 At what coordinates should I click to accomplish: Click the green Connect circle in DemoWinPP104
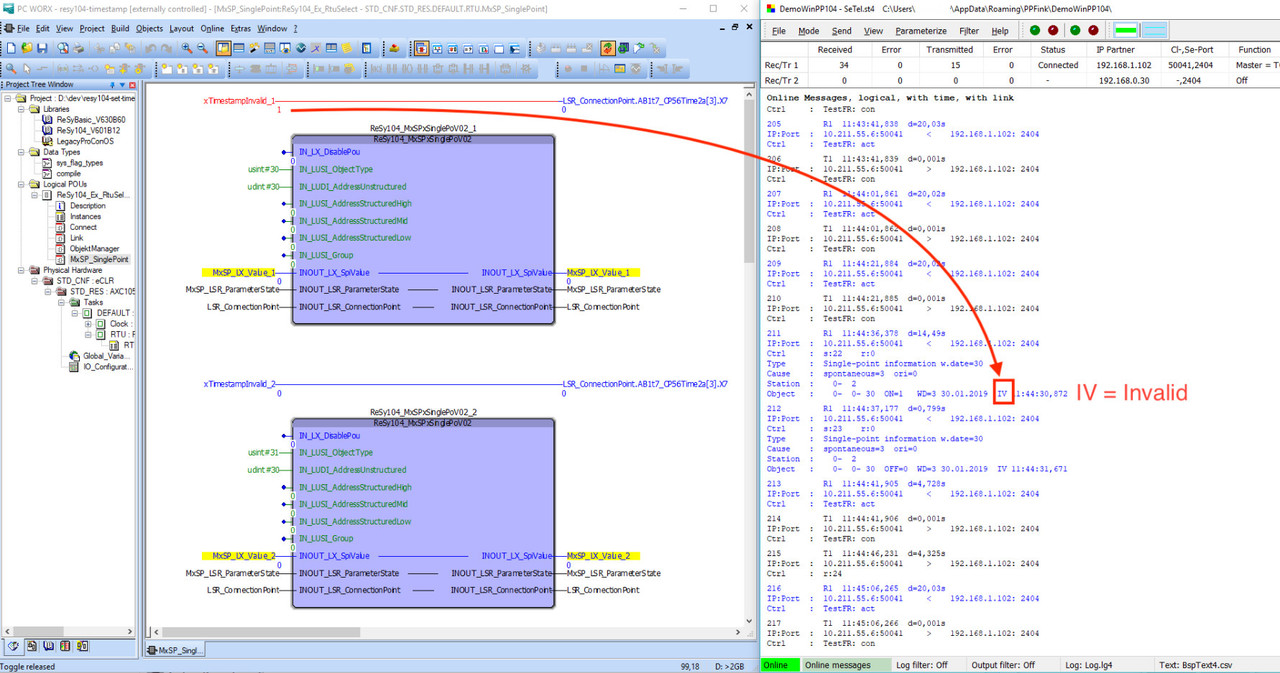coord(1034,30)
